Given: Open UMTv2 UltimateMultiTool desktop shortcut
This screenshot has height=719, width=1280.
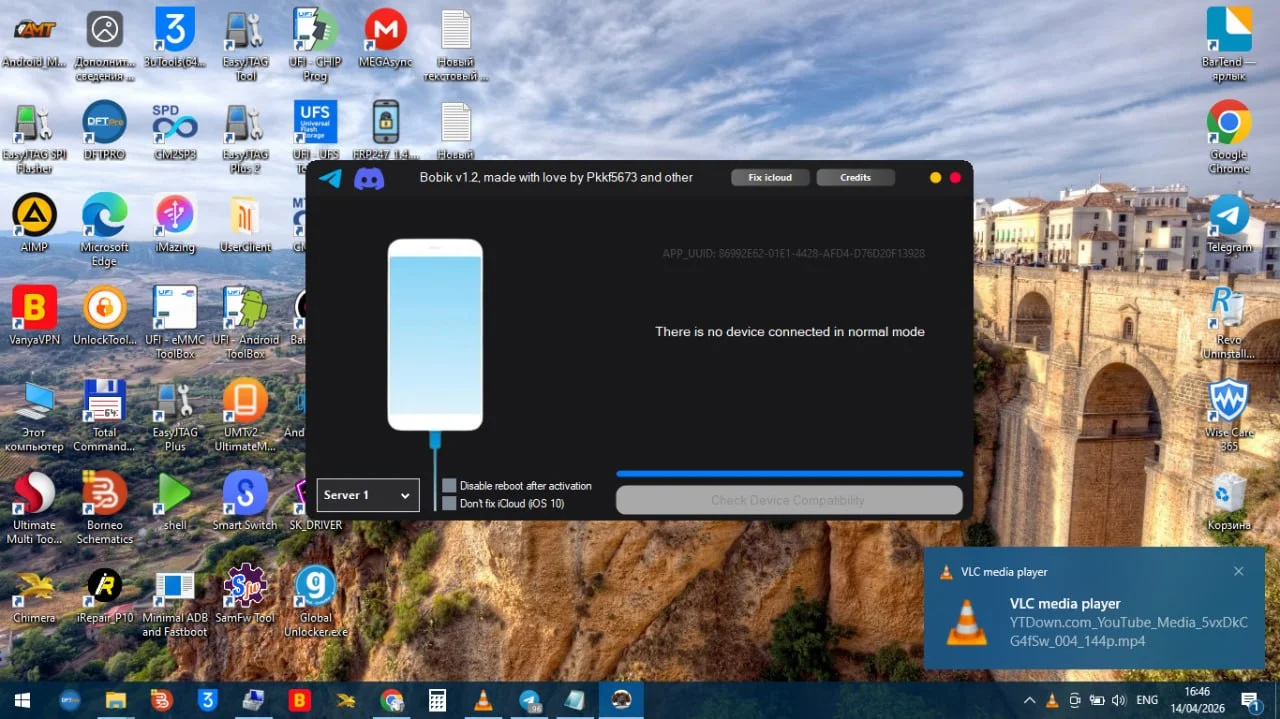Looking at the screenshot, I should 245,415.
